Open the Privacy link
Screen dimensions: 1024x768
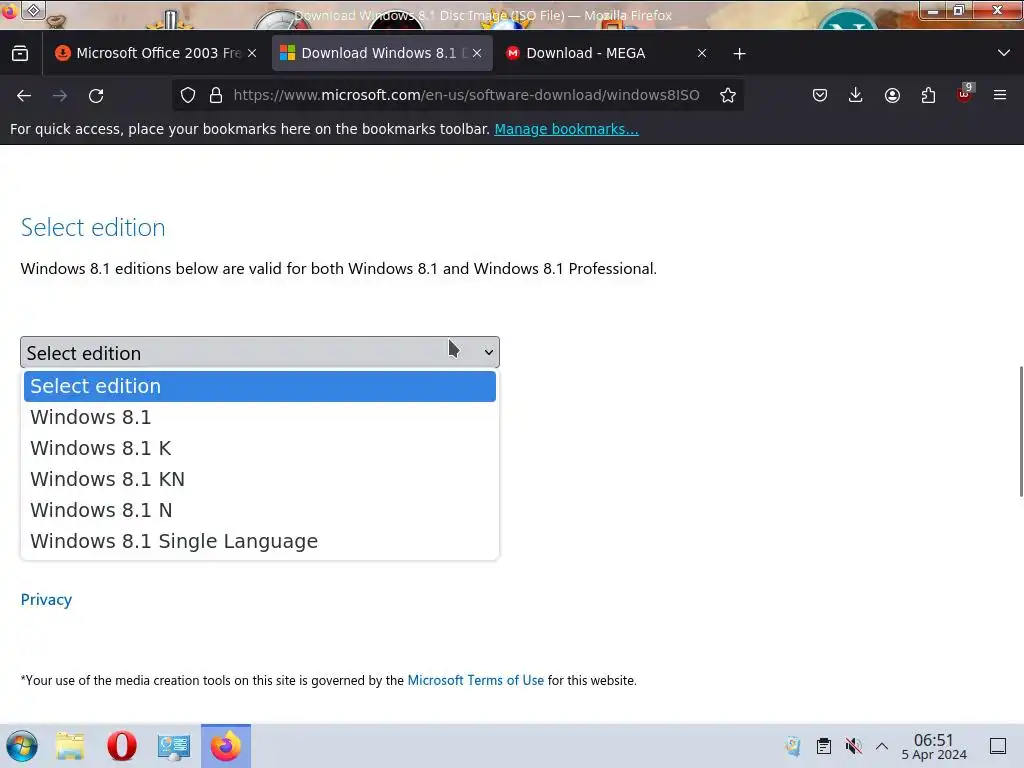[46, 600]
